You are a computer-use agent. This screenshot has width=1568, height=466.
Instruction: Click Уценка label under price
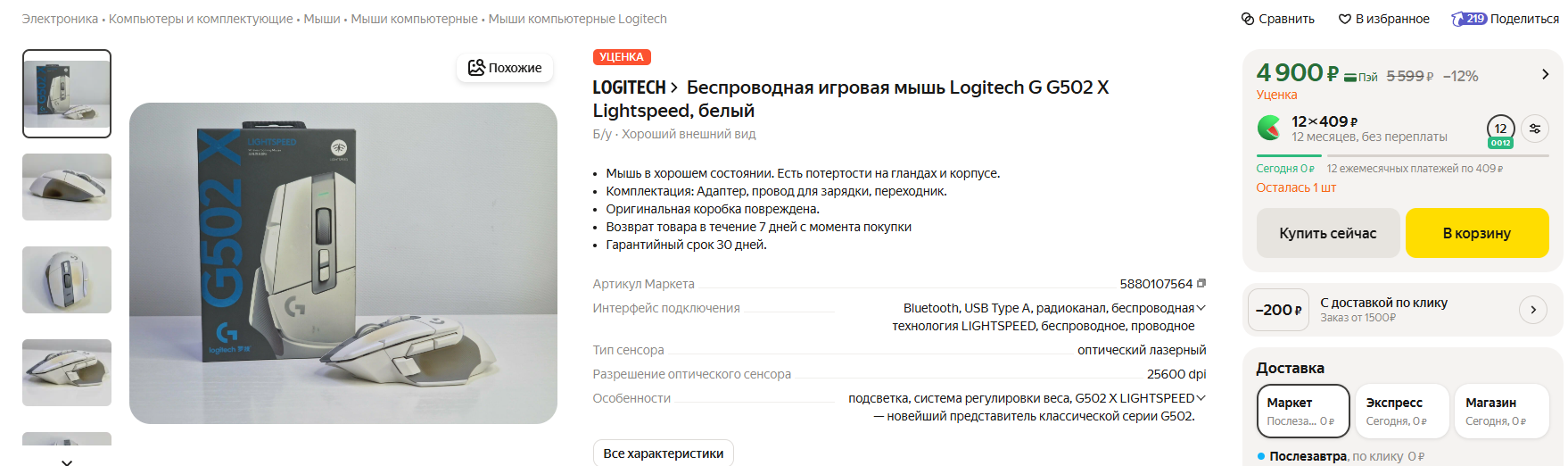point(1276,95)
